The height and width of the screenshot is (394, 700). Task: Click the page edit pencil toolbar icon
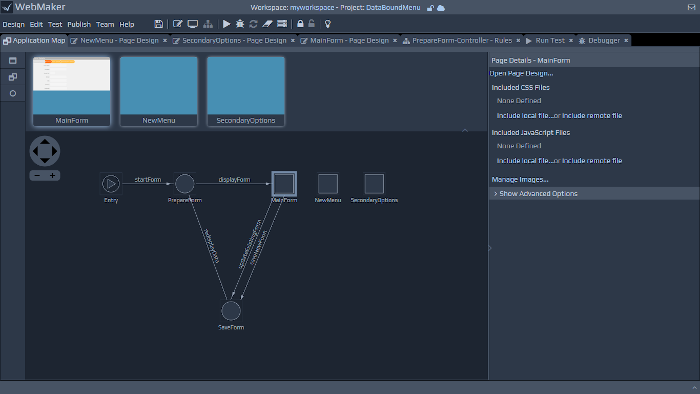pos(177,24)
